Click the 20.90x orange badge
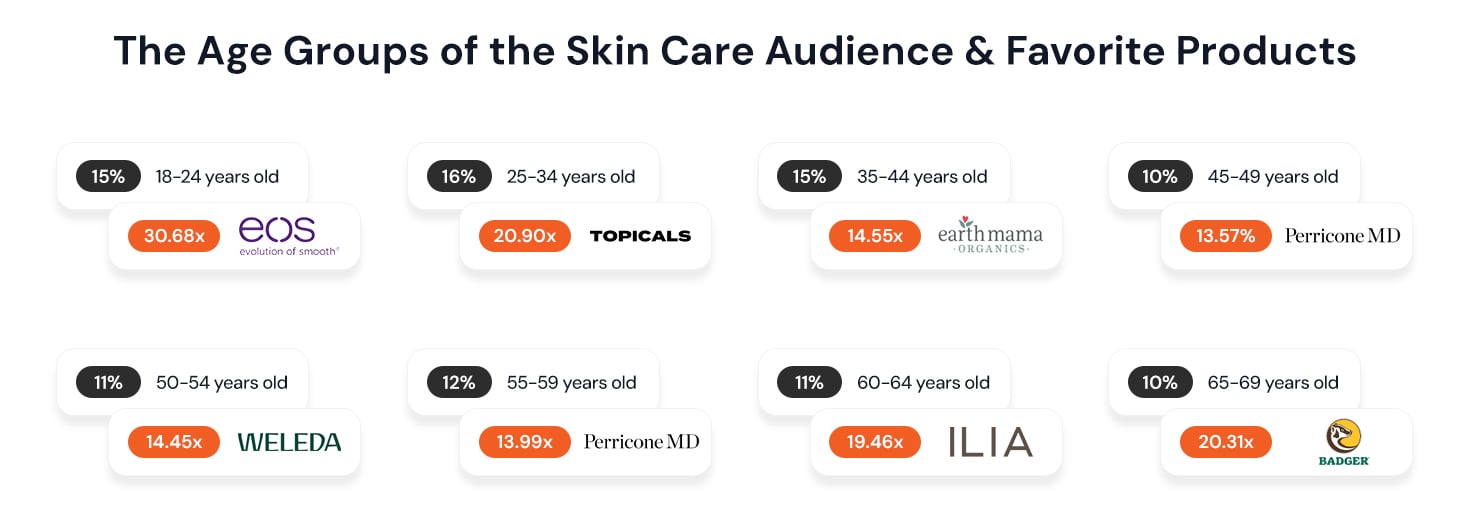Image resolution: width=1471 pixels, height=516 pixels. (525, 236)
